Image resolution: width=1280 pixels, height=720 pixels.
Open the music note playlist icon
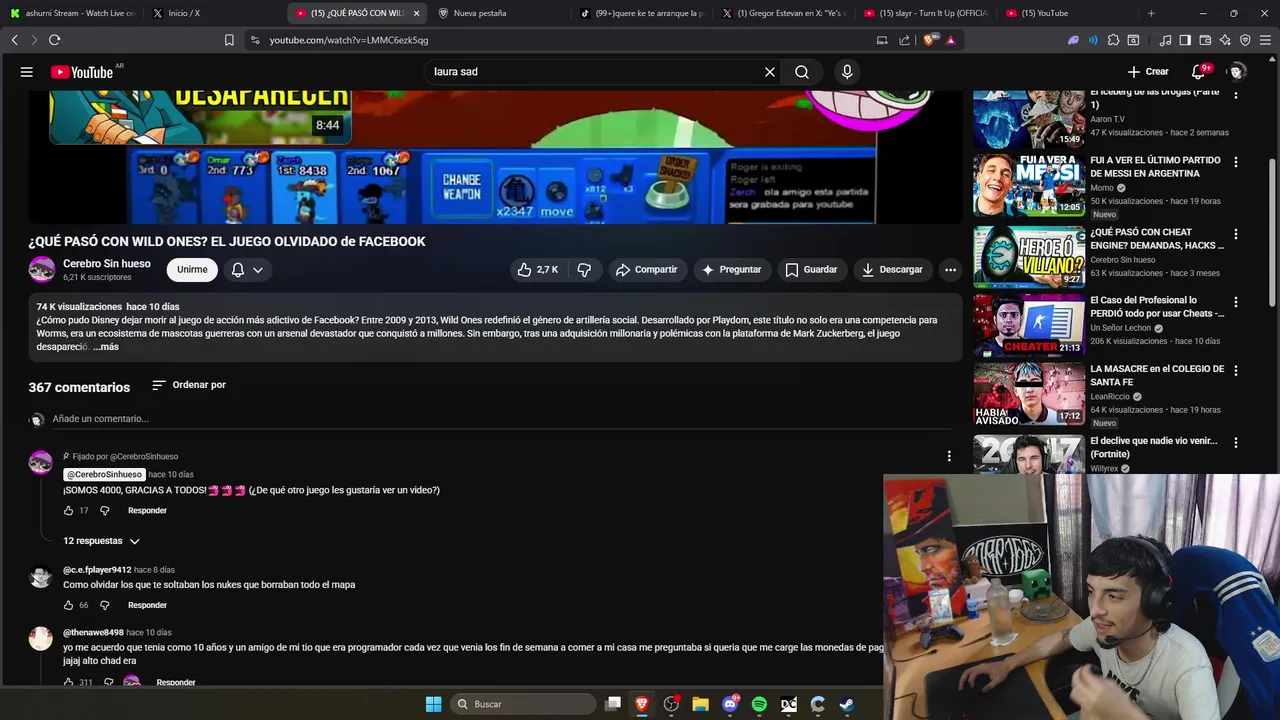click(x=1165, y=40)
